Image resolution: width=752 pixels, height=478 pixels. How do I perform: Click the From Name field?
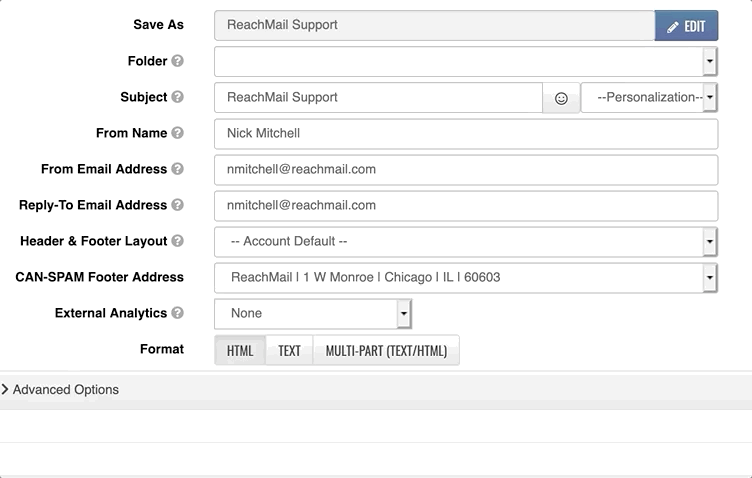pos(466,134)
